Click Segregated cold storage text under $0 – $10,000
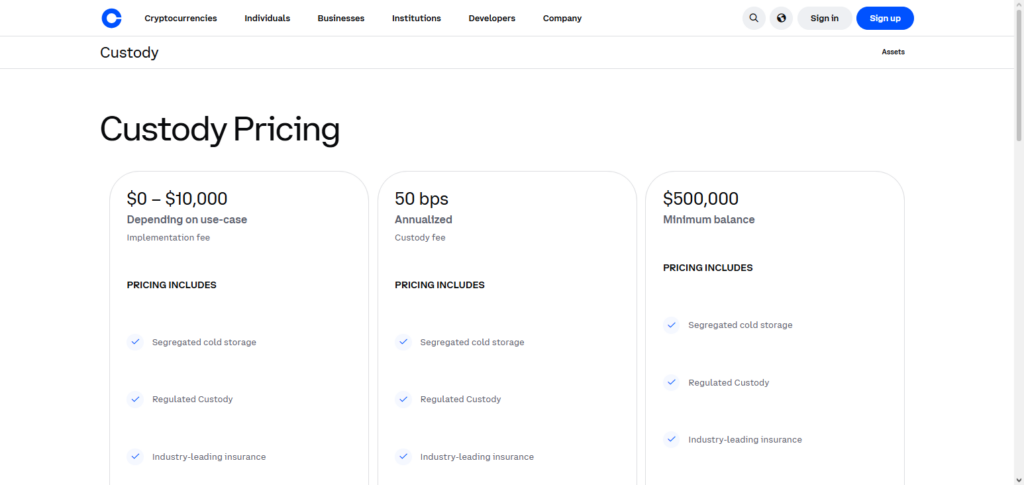Screen dimensions: 1024x485 coord(204,342)
